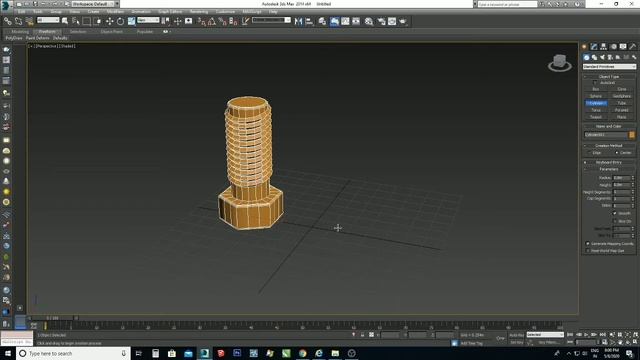The height and width of the screenshot is (360, 640).
Task: Select the Geometry category icon
Action: click(586, 58)
